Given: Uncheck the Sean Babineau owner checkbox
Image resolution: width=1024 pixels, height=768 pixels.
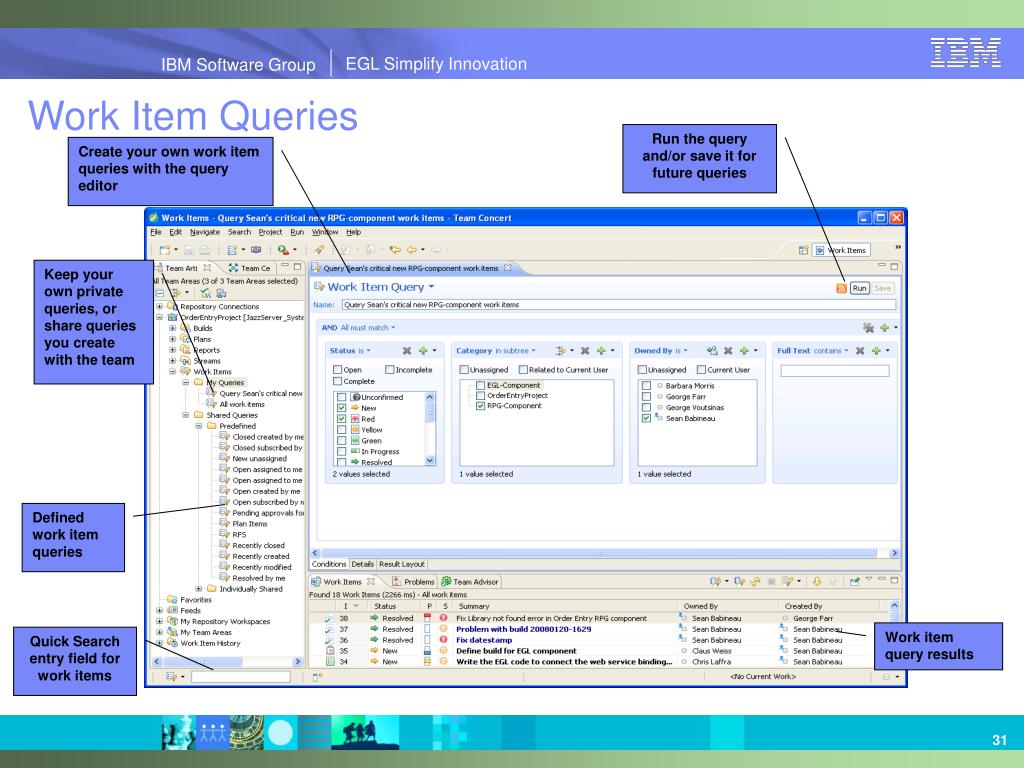Looking at the screenshot, I should [647, 418].
